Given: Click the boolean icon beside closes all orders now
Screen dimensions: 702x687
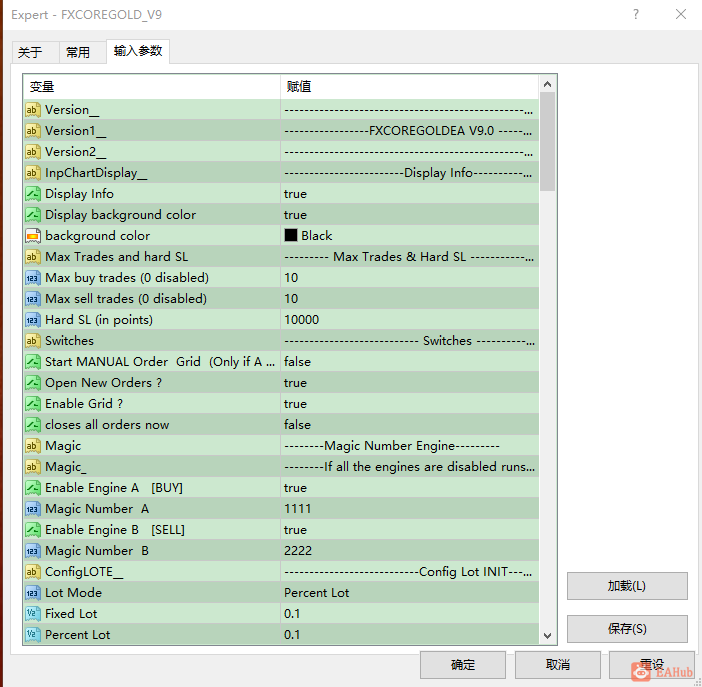Looking at the screenshot, I should 33,425.
